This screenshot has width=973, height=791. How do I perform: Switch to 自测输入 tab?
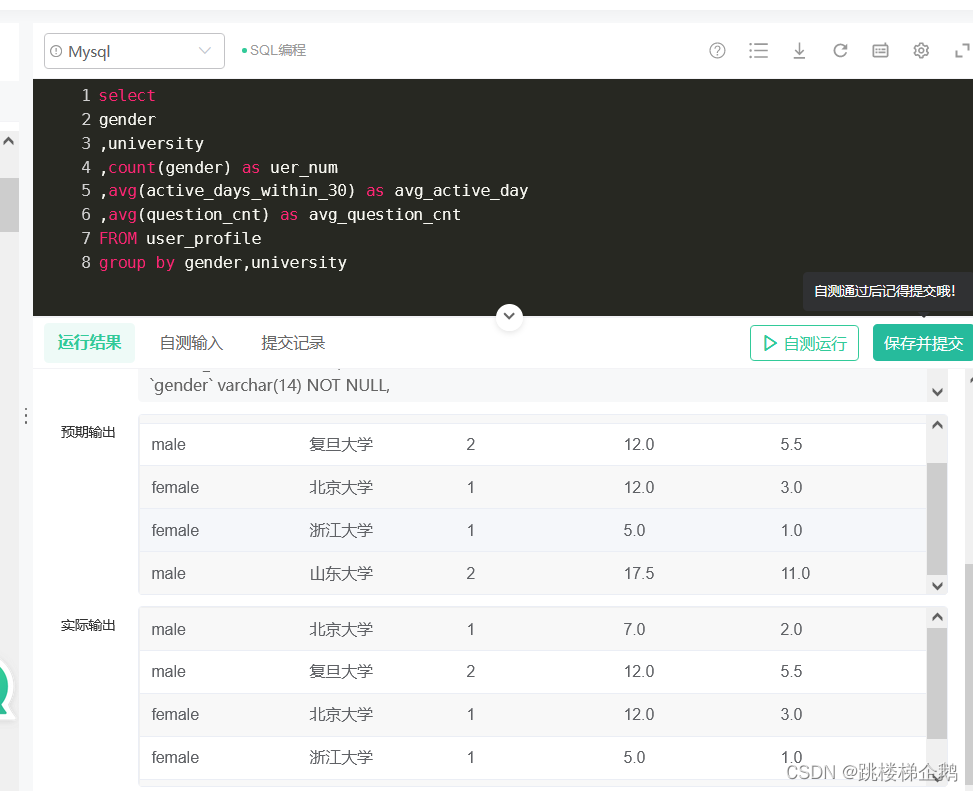[191, 343]
